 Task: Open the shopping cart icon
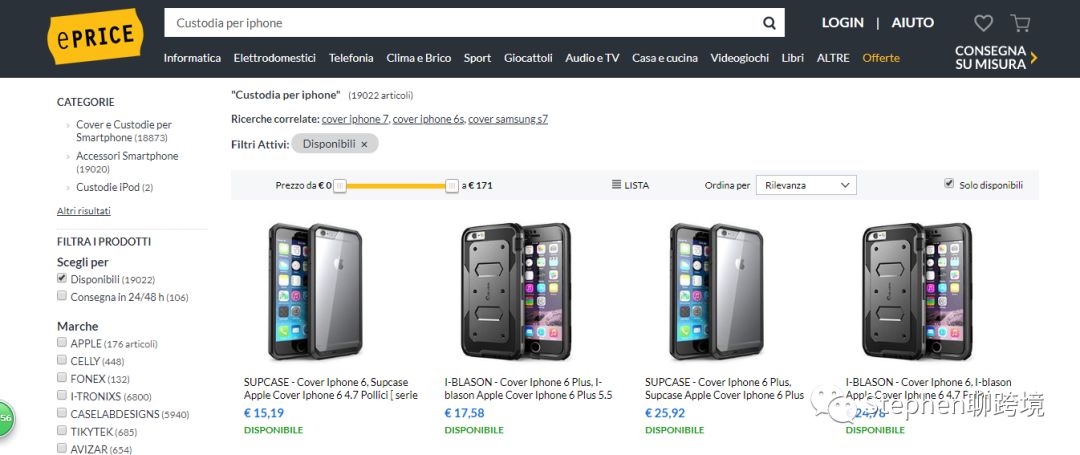1020,23
